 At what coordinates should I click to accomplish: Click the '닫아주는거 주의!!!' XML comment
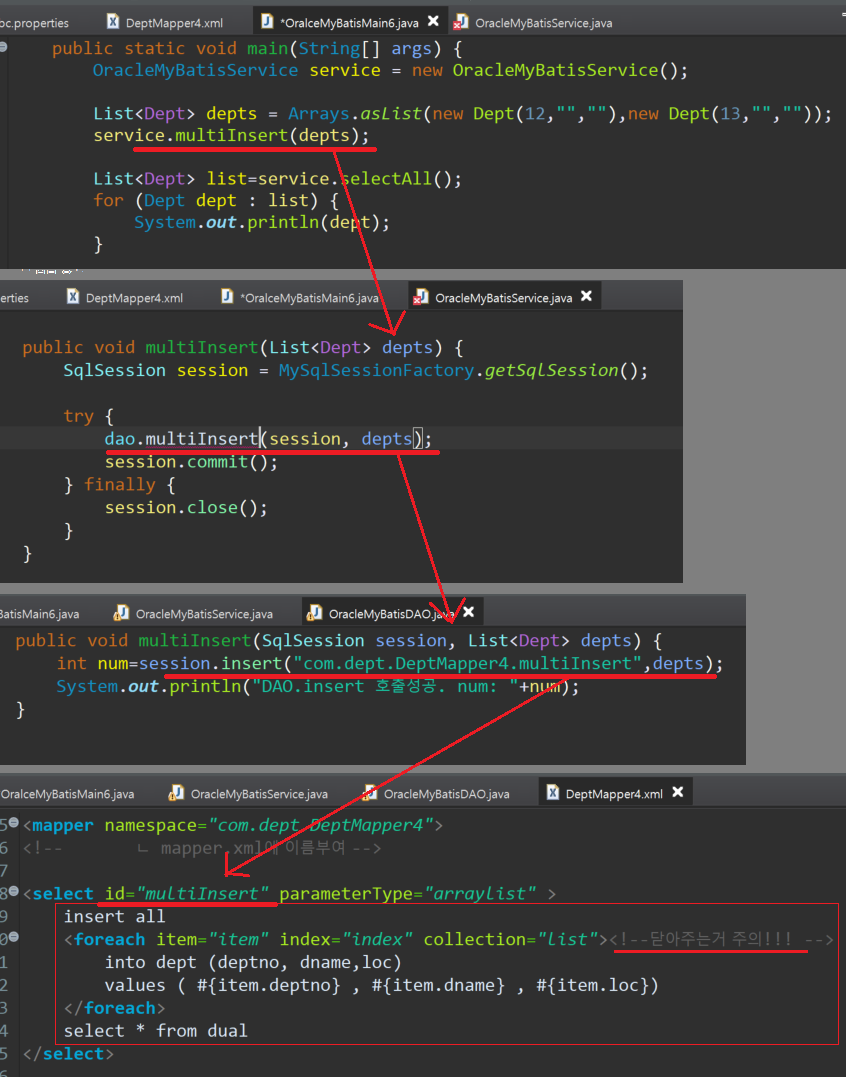722,940
